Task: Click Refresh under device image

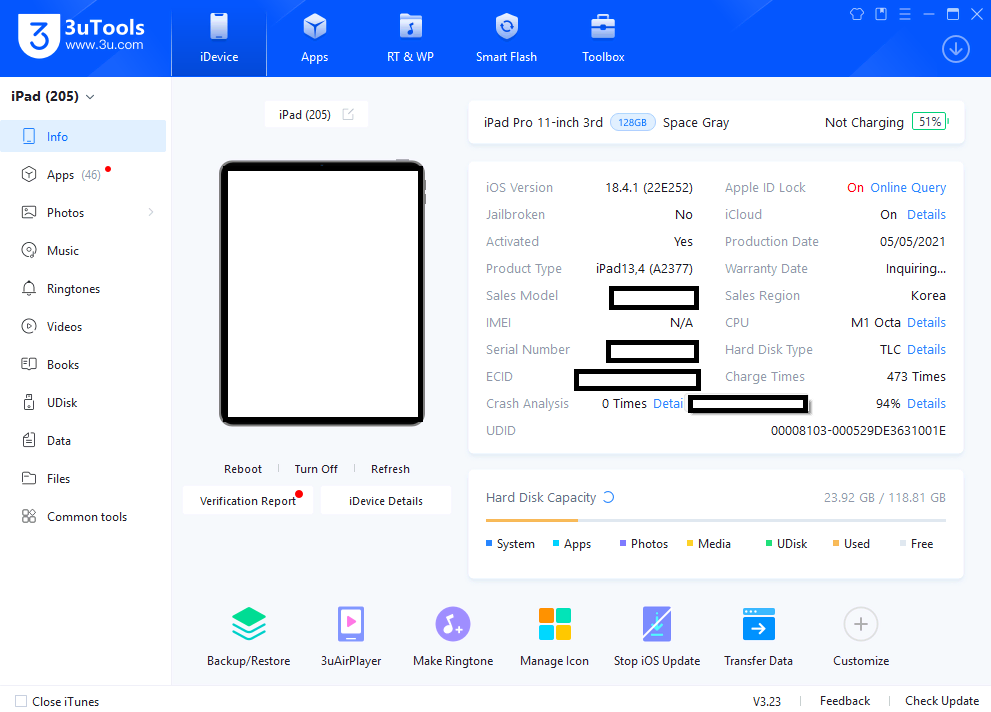Action: tap(390, 469)
